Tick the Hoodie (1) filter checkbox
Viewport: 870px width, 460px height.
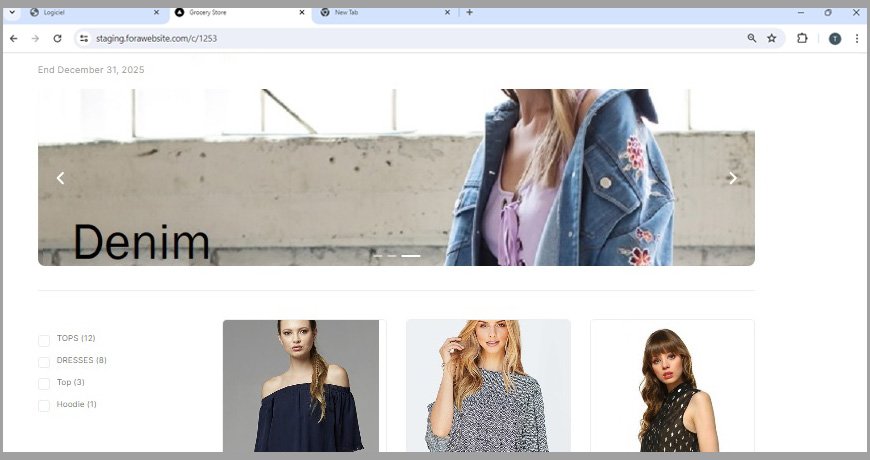coord(44,406)
